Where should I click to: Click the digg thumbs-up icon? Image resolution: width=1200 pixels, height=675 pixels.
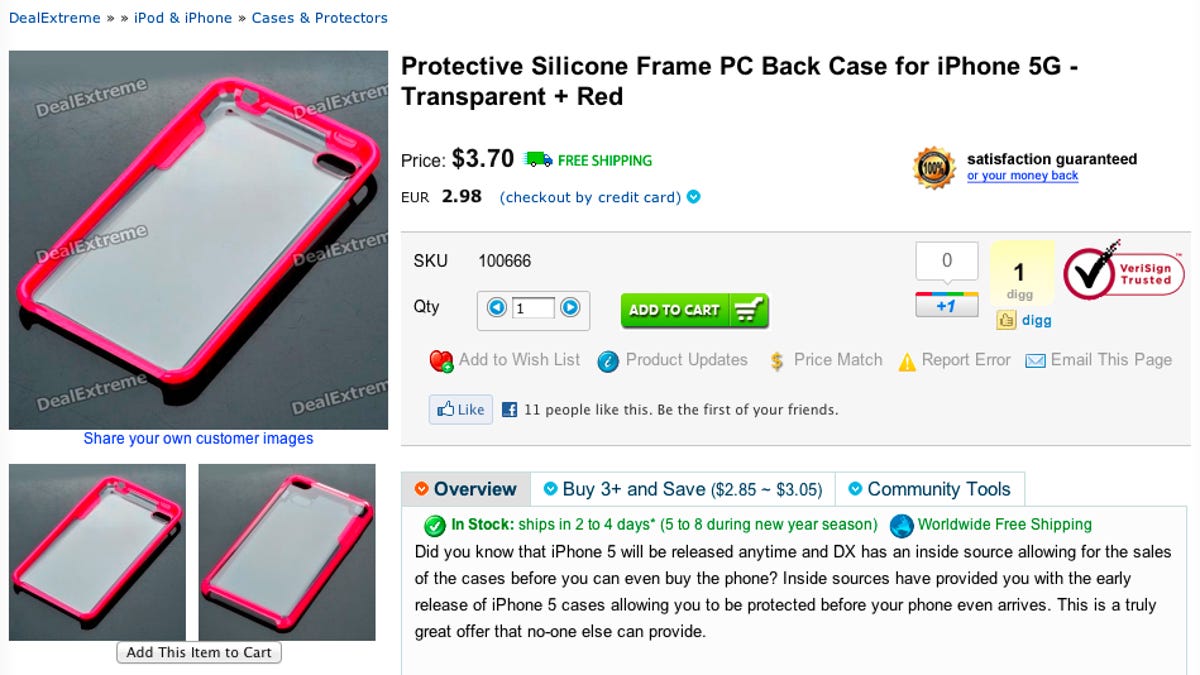[x=1006, y=320]
